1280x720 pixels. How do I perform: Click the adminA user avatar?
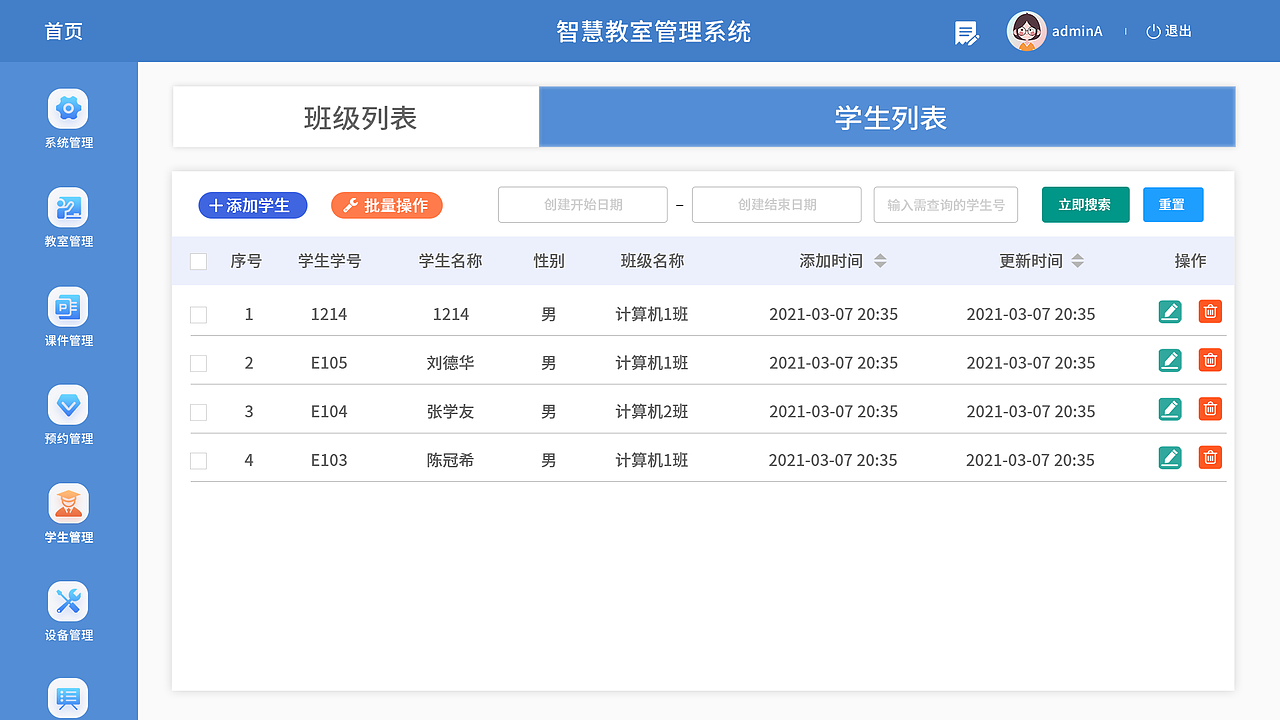click(1026, 31)
